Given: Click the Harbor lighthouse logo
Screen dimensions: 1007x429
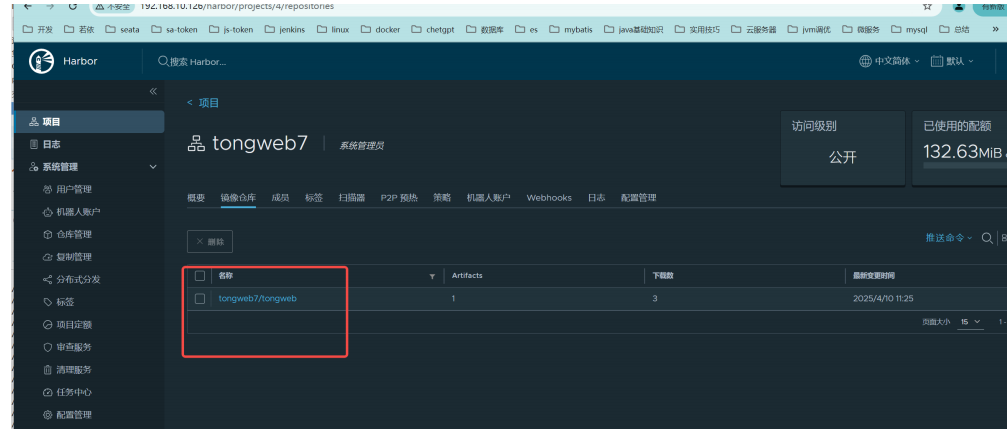Looking at the screenshot, I should pos(42,61).
